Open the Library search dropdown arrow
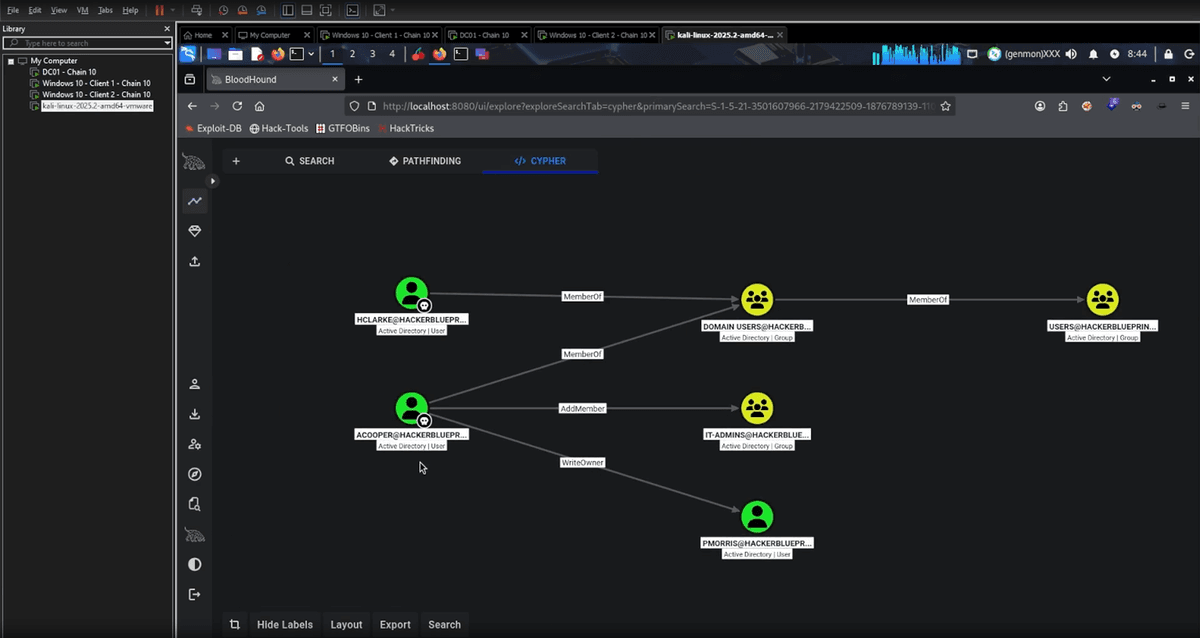1200x638 pixels. [x=168, y=43]
